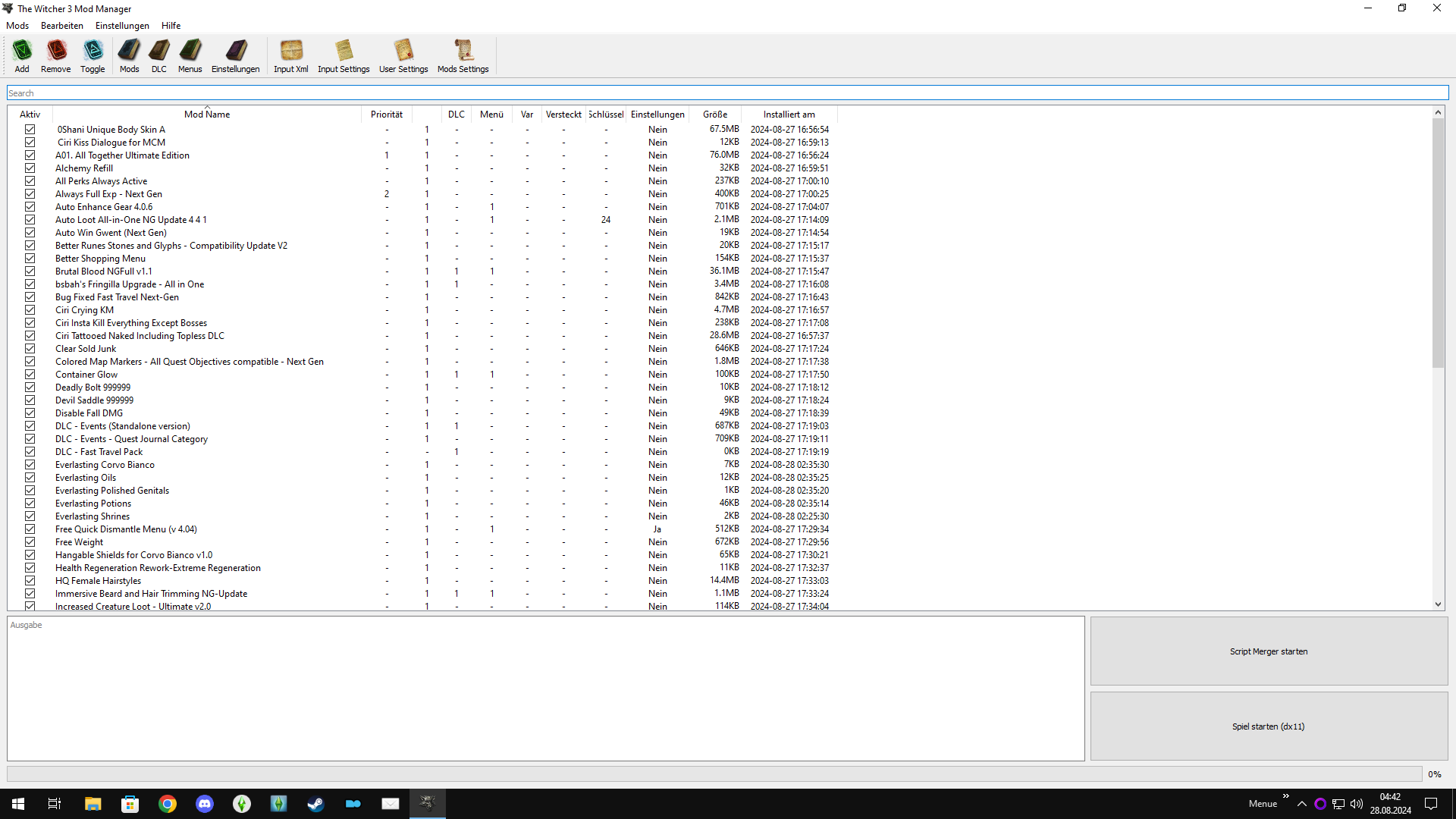1456x819 pixels.
Task: Open the Mods menu in menu bar
Action: point(17,26)
